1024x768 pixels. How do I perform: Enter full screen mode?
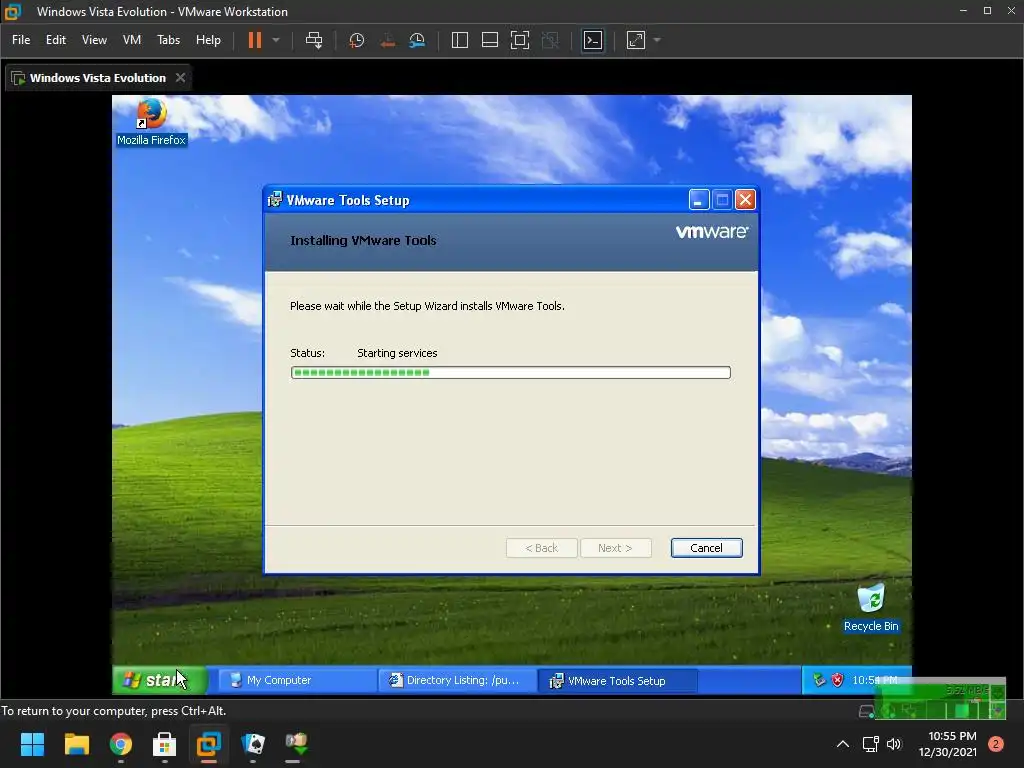pyautogui.click(x=520, y=40)
